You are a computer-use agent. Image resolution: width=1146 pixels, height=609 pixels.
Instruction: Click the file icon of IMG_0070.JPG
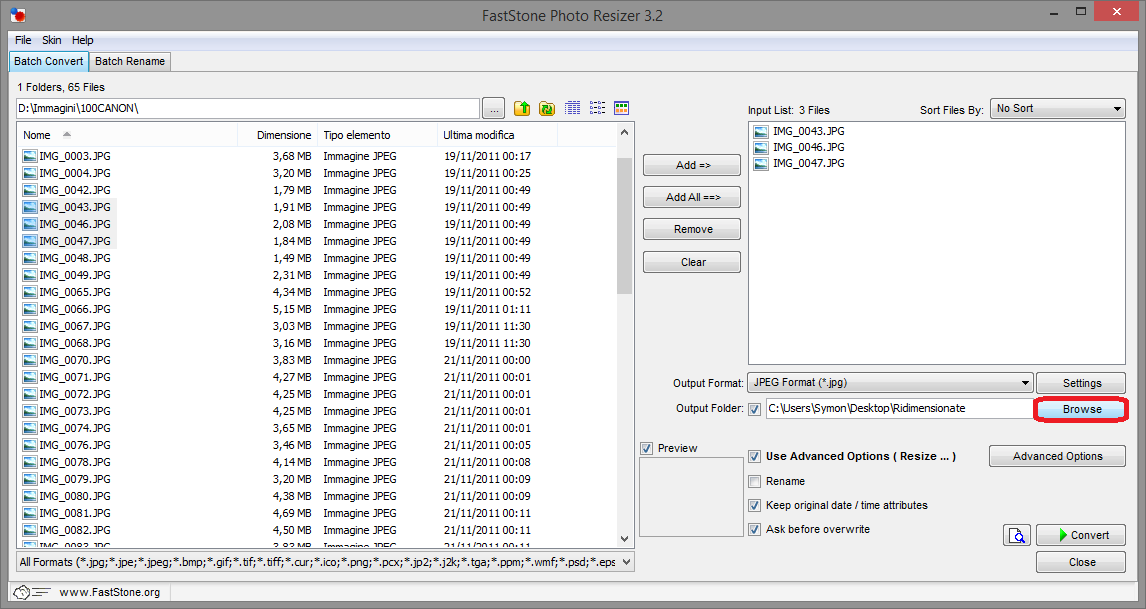(30, 360)
